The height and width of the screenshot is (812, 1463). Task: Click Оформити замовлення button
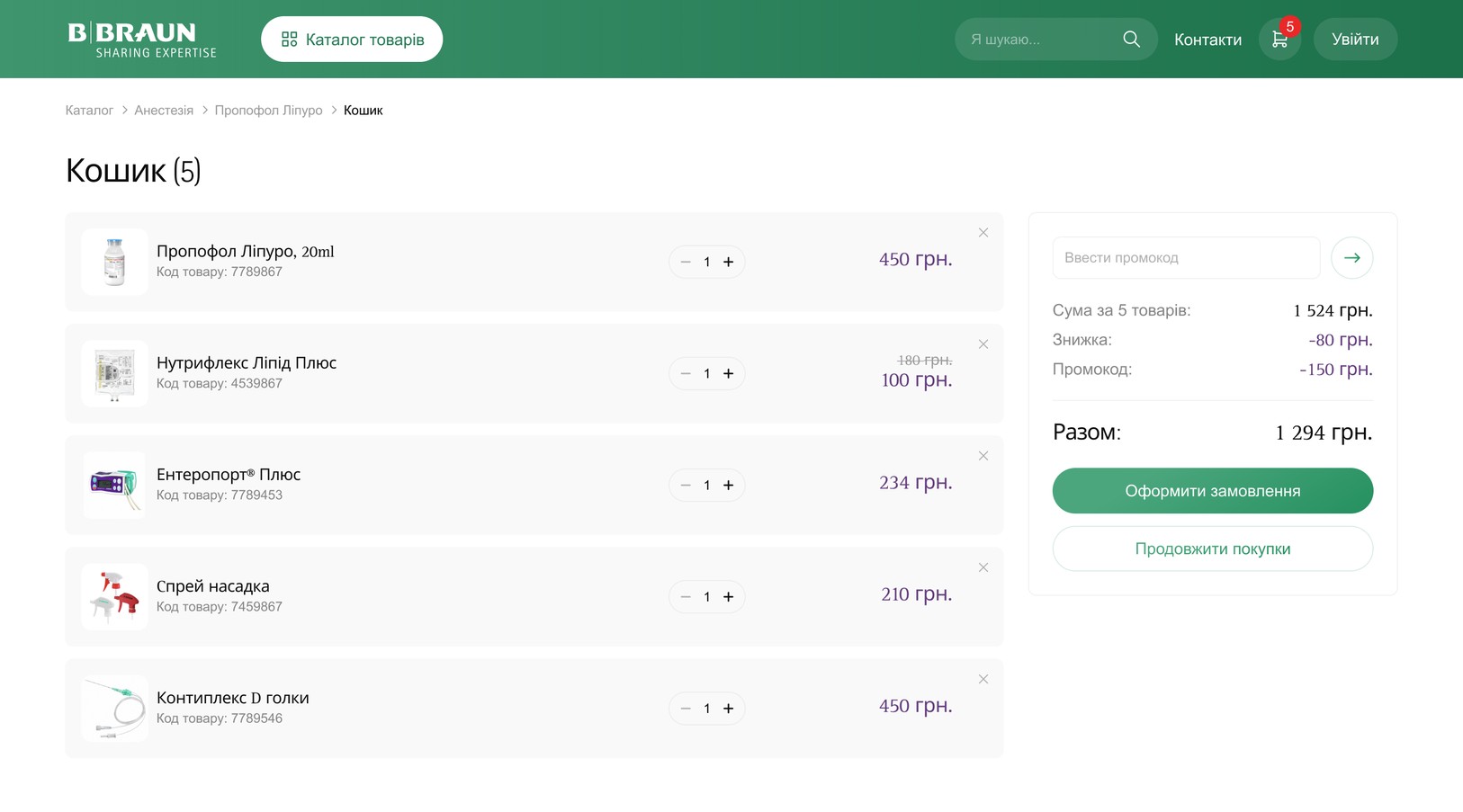pyautogui.click(x=1213, y=491)
